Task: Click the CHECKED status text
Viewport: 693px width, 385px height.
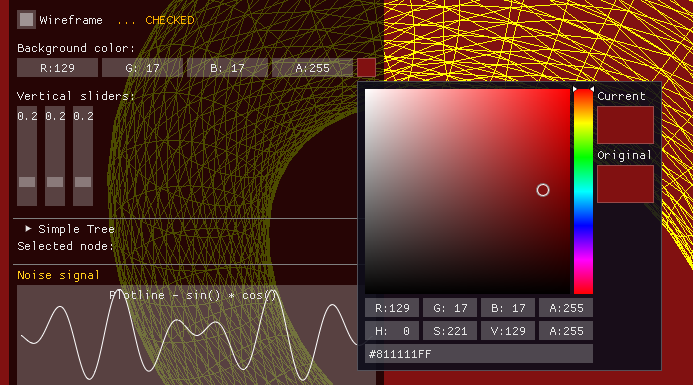Action: (x=170, y=20)
